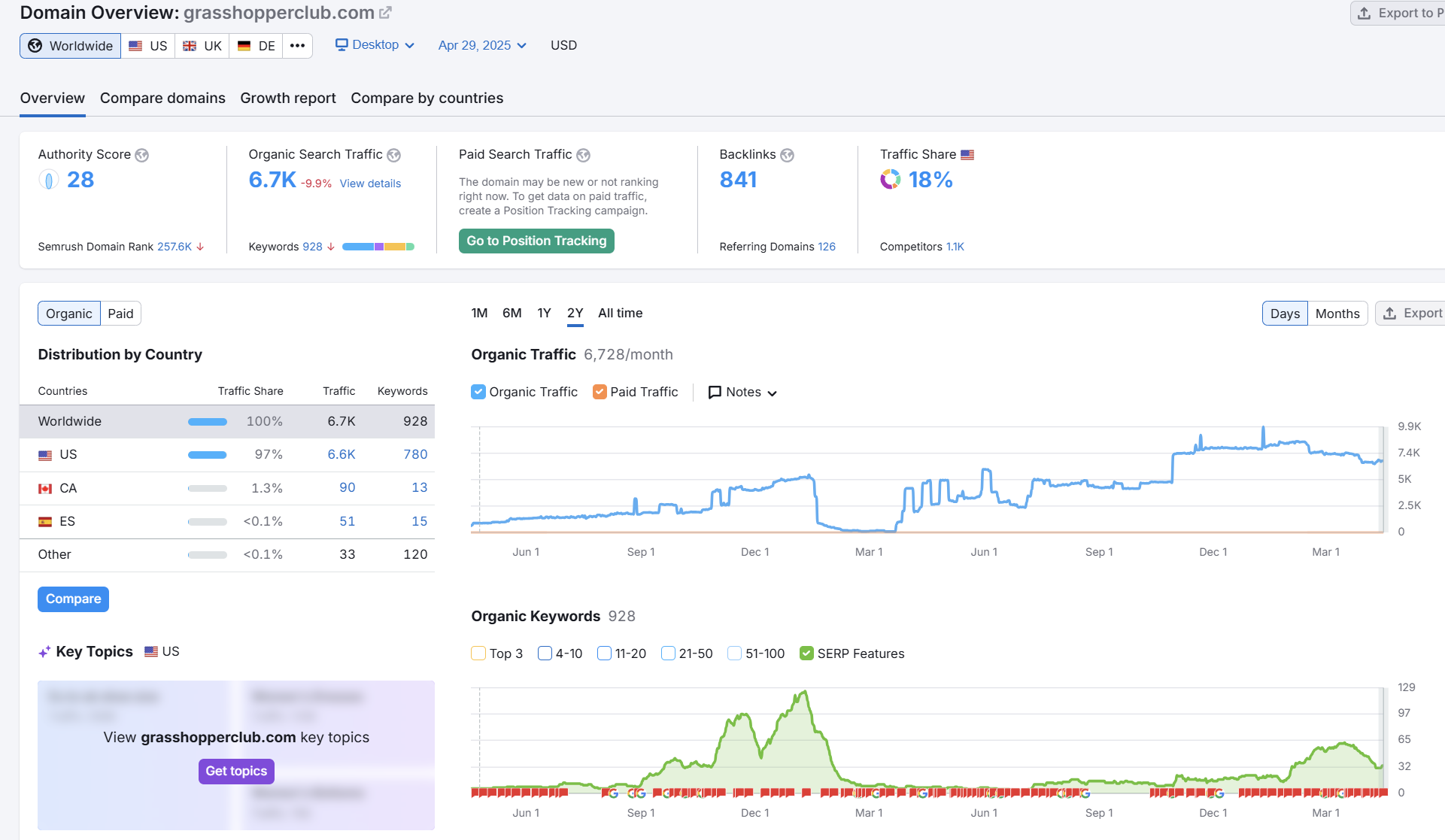Screen dimensions: 1445x840
Task: Click globe icon next to Backlinks
Action: click(x=787, y=155)
